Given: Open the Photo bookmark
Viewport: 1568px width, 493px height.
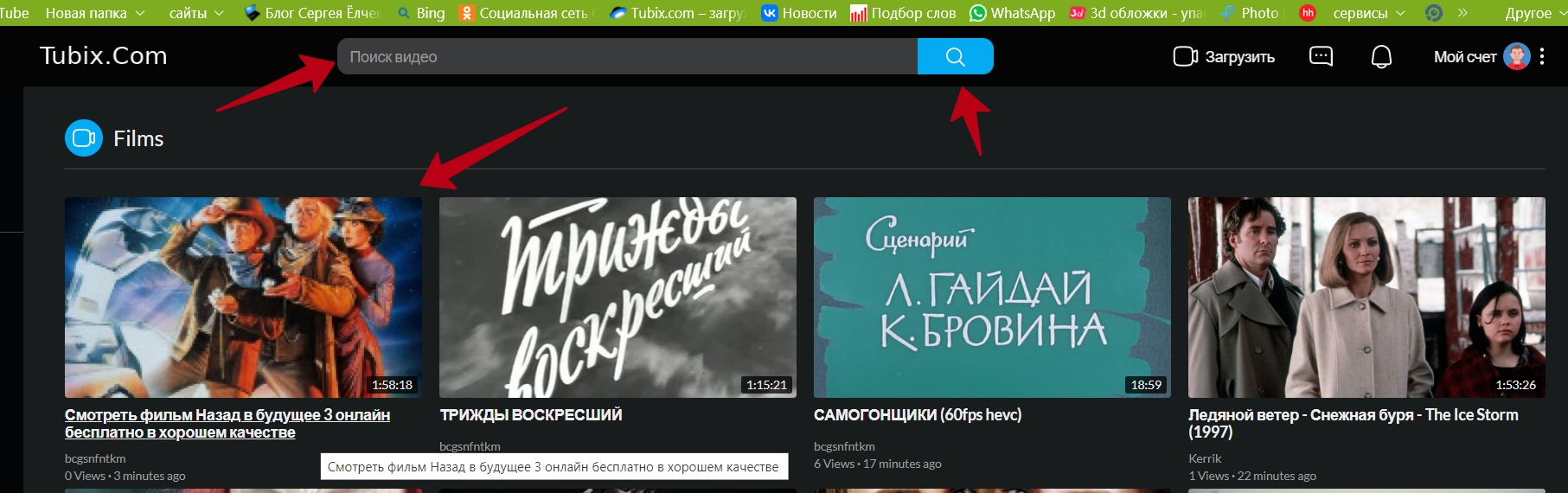Looking at the screenshot, I should [1250, 13].
